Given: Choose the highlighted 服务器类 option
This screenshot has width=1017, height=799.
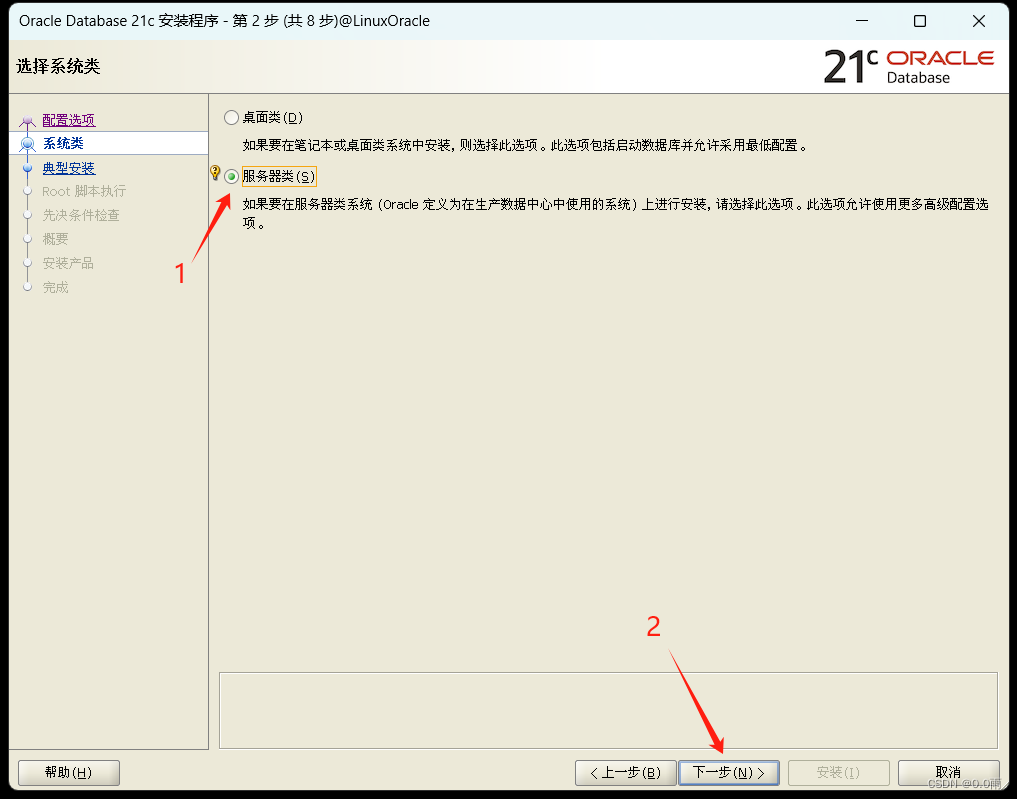Looking at the screenshot, I should pyautogui.click(x=278, y=175).
